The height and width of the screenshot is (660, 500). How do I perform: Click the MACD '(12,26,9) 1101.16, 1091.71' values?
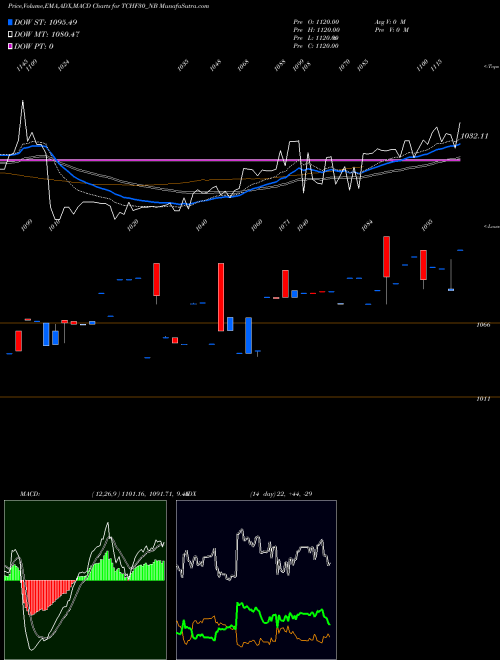click(x=134, y=494)
